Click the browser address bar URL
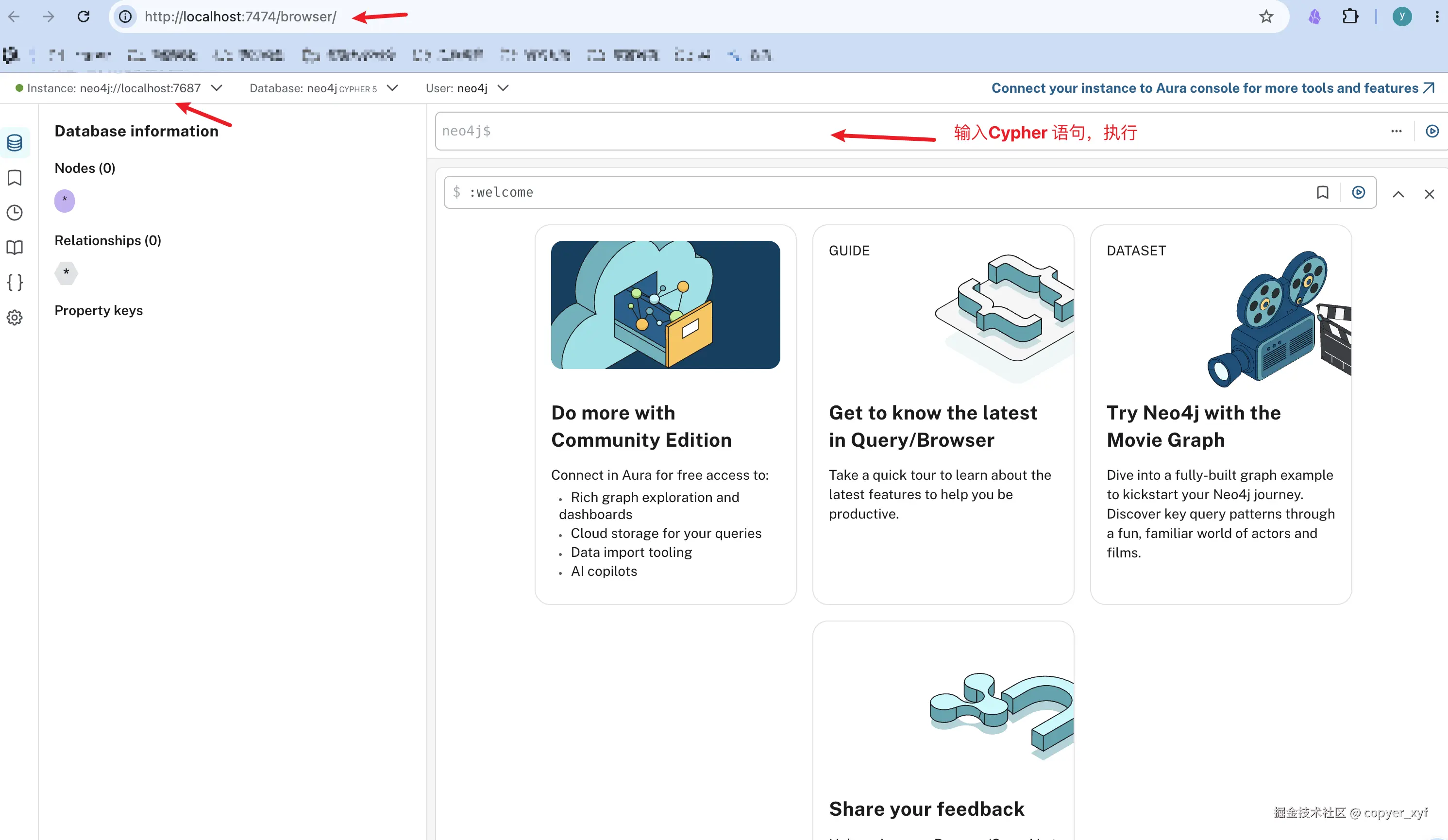 tap(240, 17)
